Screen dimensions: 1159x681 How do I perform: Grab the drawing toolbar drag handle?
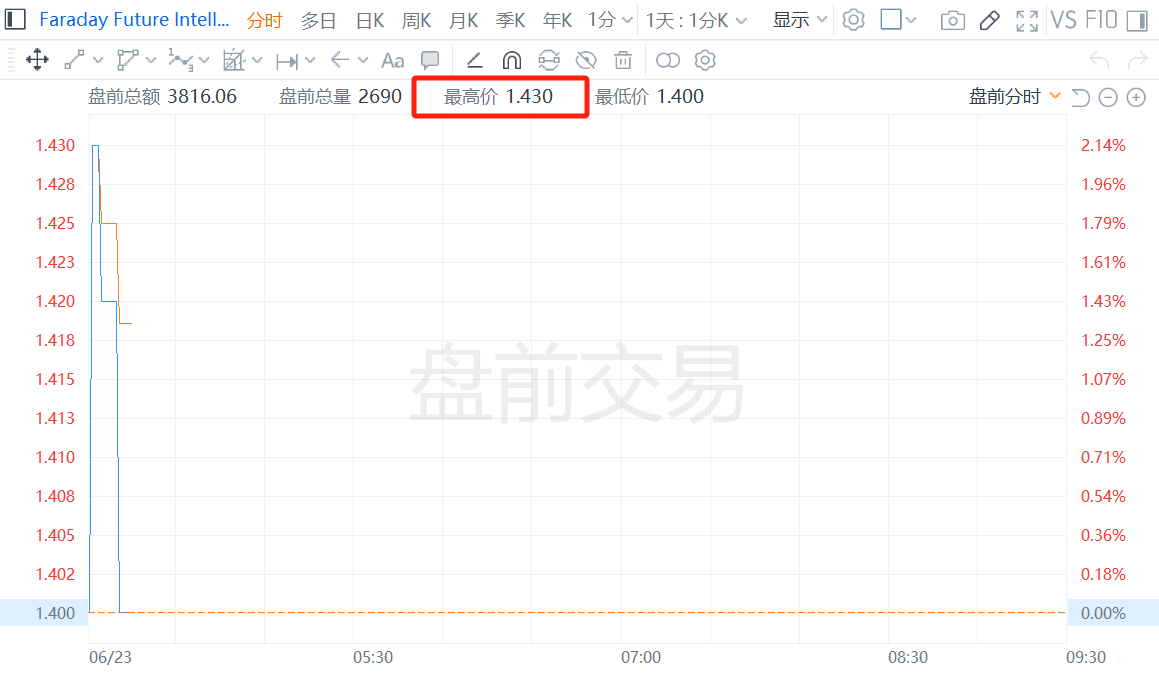click(10, 60)
